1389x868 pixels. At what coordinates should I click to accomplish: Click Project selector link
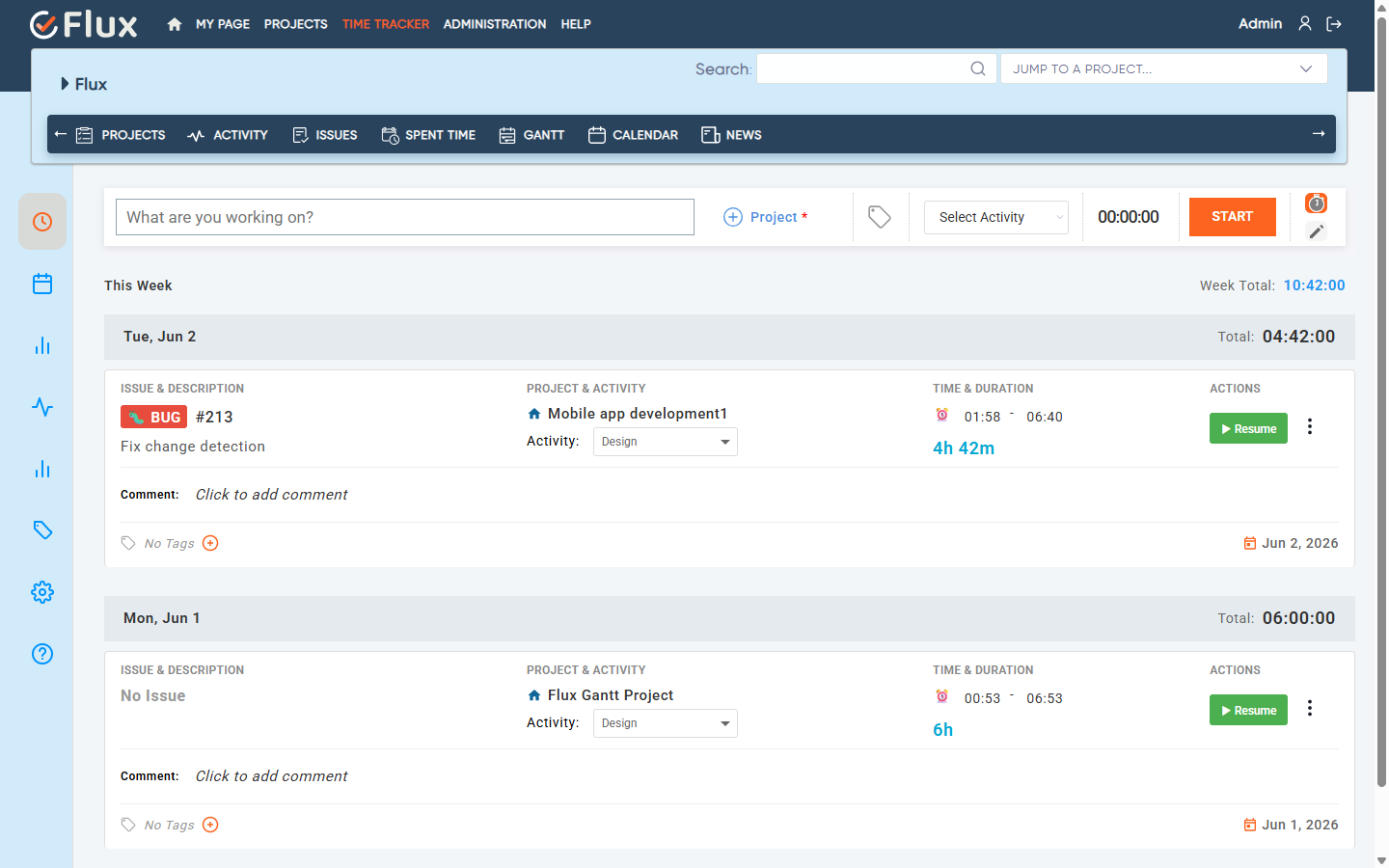pyautogui.click(x=766, y=217)
